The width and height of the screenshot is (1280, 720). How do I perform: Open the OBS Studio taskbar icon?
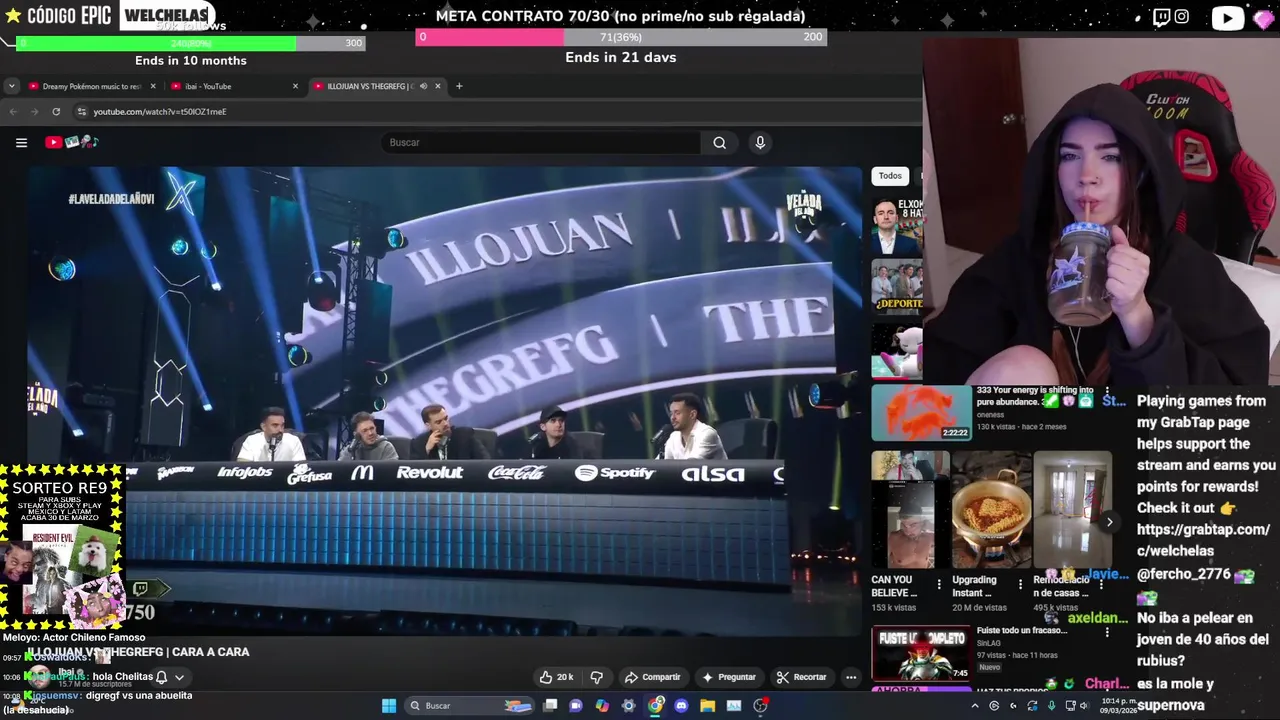(760, 706)
